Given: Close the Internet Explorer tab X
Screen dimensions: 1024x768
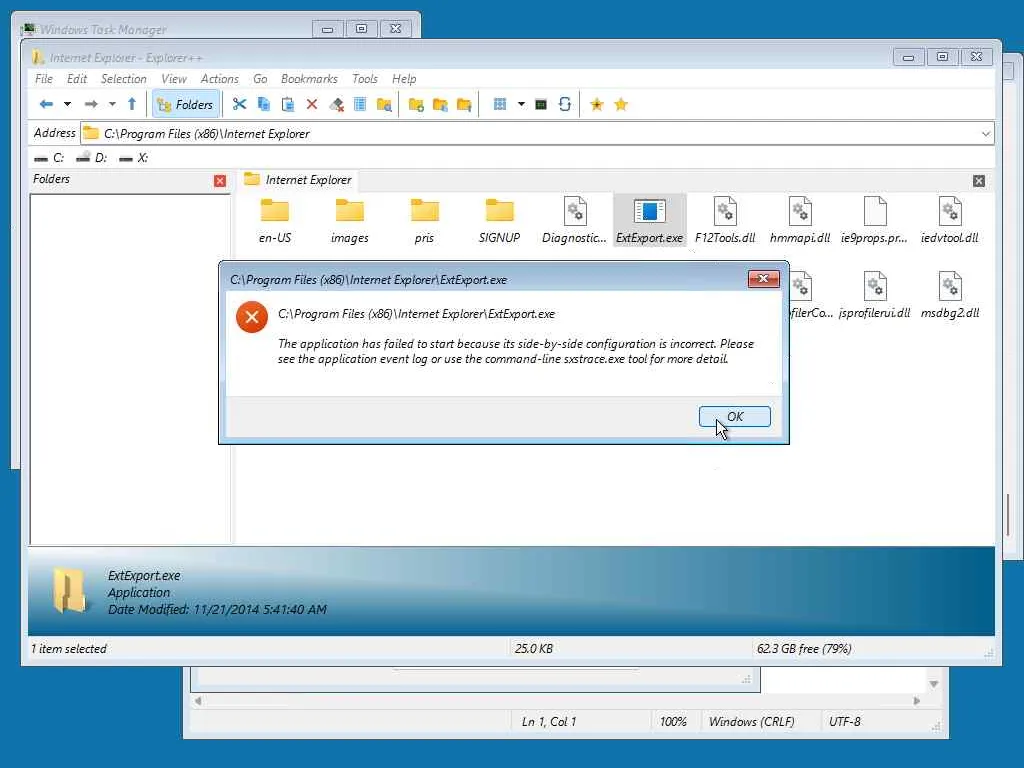Looking at the screenshot, I should [x=978, y=181].
